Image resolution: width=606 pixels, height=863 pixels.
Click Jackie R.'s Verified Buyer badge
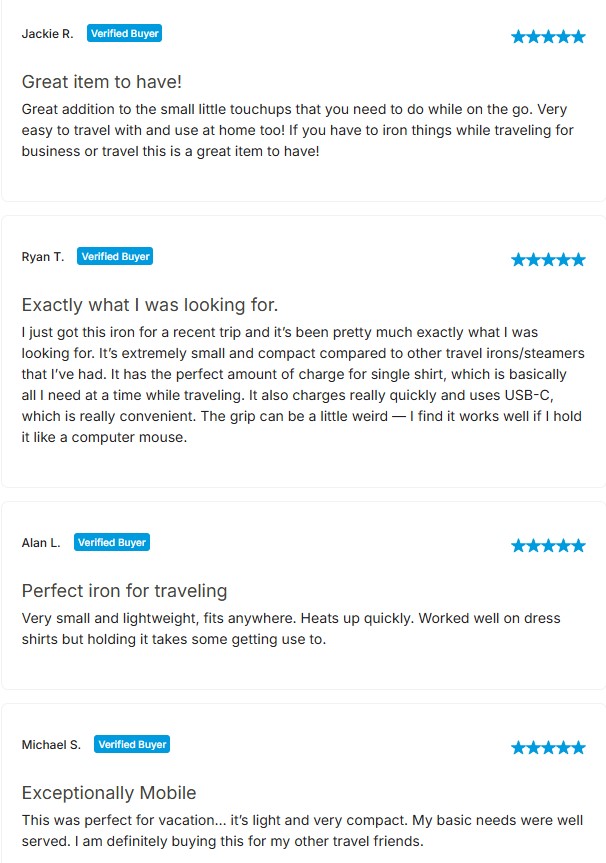[125, 33]
